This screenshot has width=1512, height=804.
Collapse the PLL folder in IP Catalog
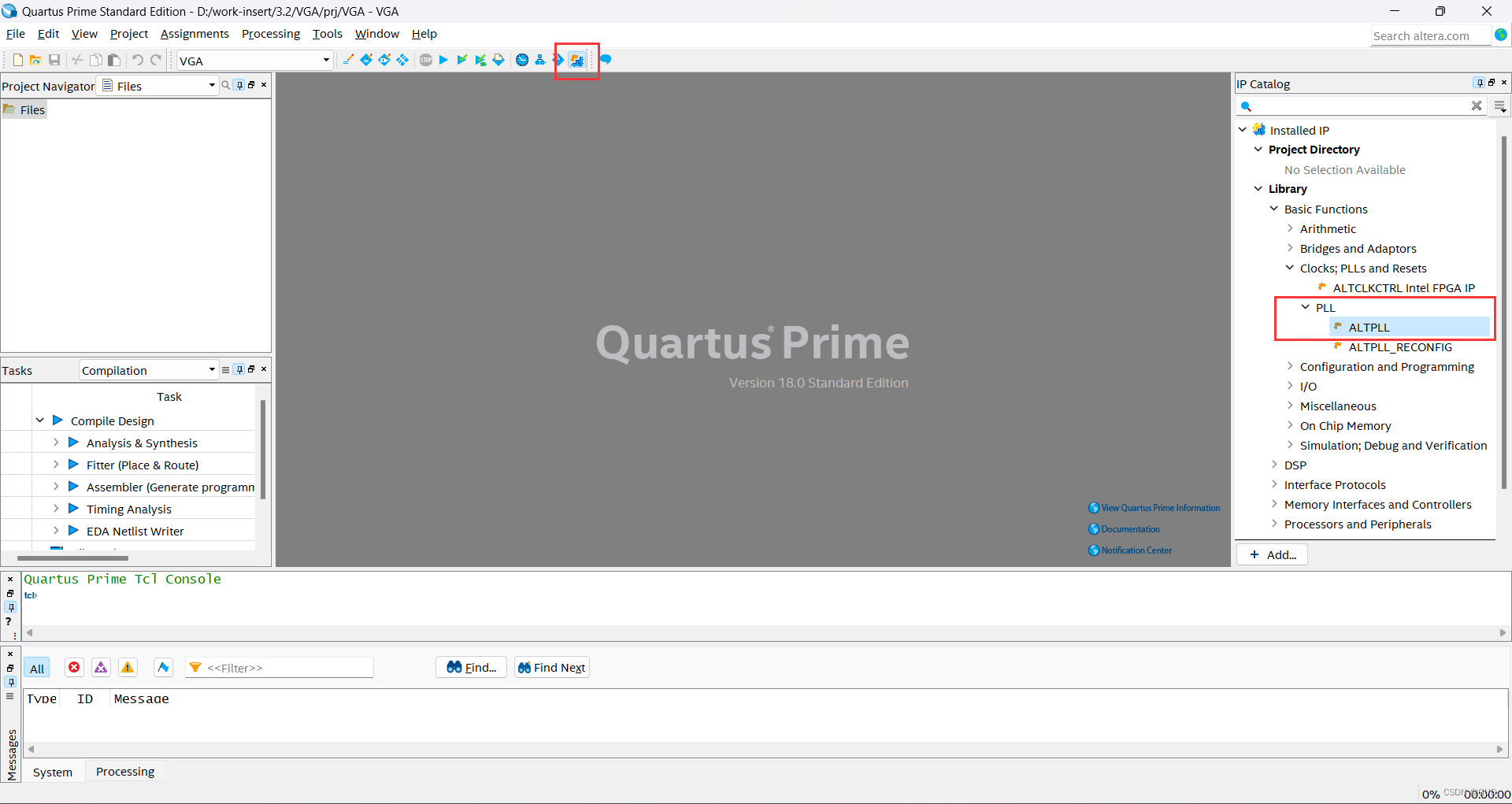coord(1306,307)
